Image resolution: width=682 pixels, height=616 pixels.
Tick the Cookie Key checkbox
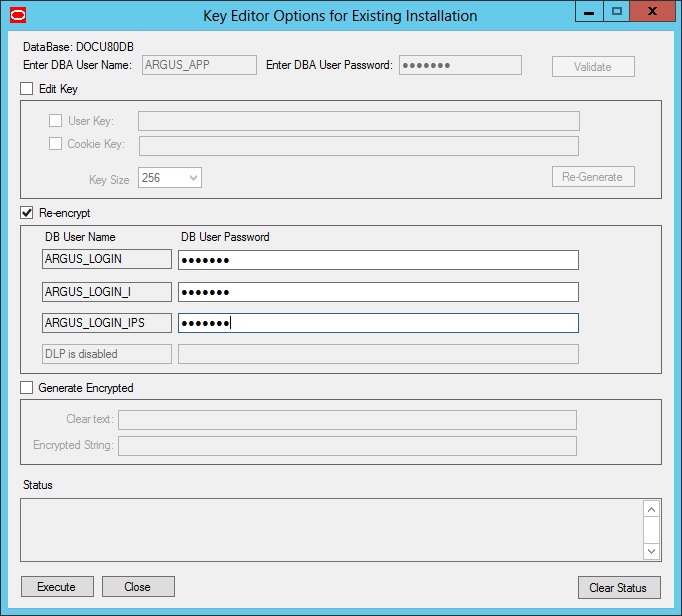[x=55, y=144]
